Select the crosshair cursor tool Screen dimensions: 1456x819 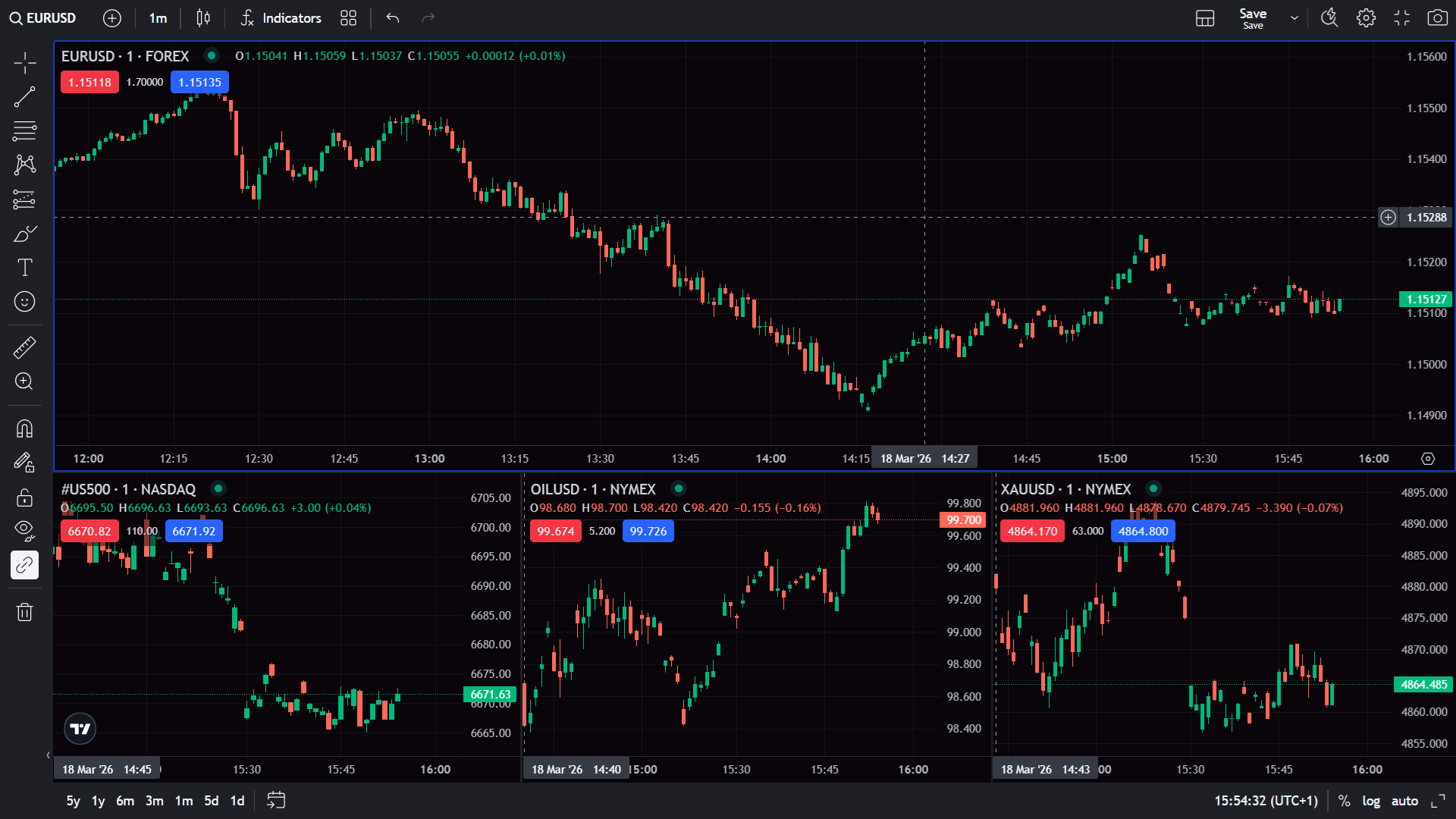(25, 63)
